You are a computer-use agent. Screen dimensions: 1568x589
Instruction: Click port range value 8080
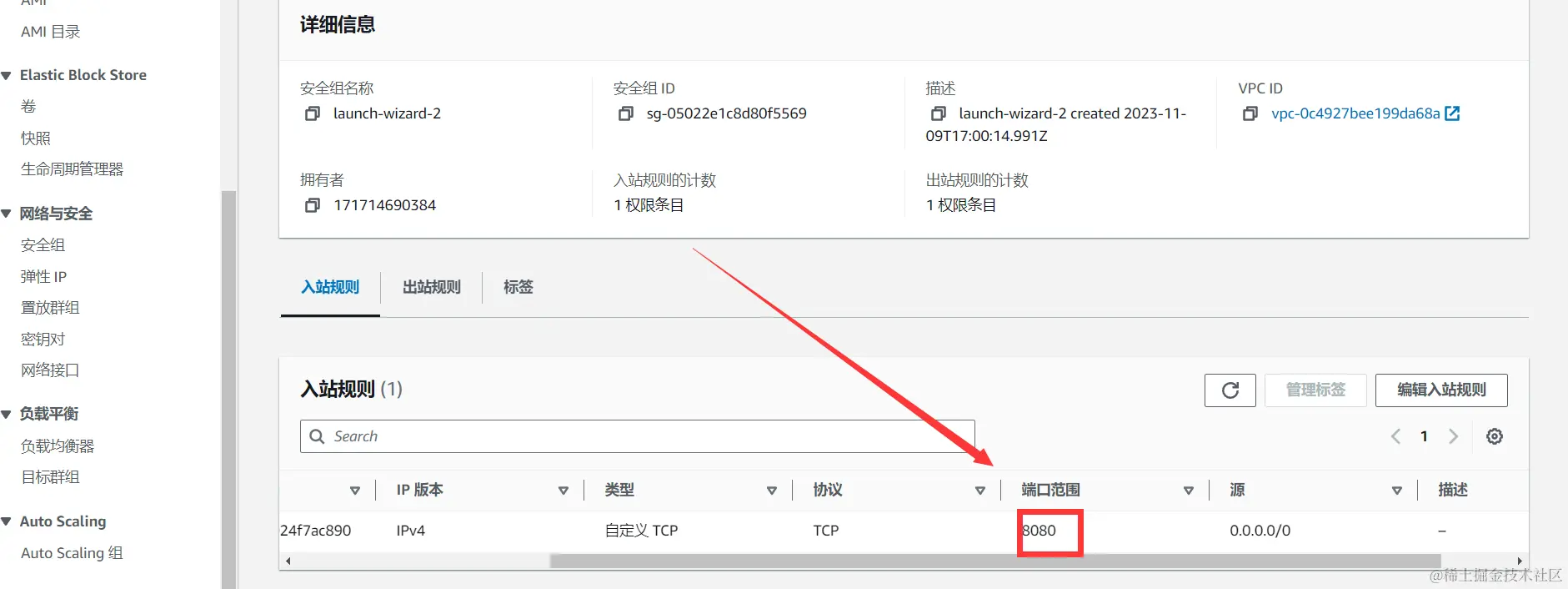pos(1039,531)
